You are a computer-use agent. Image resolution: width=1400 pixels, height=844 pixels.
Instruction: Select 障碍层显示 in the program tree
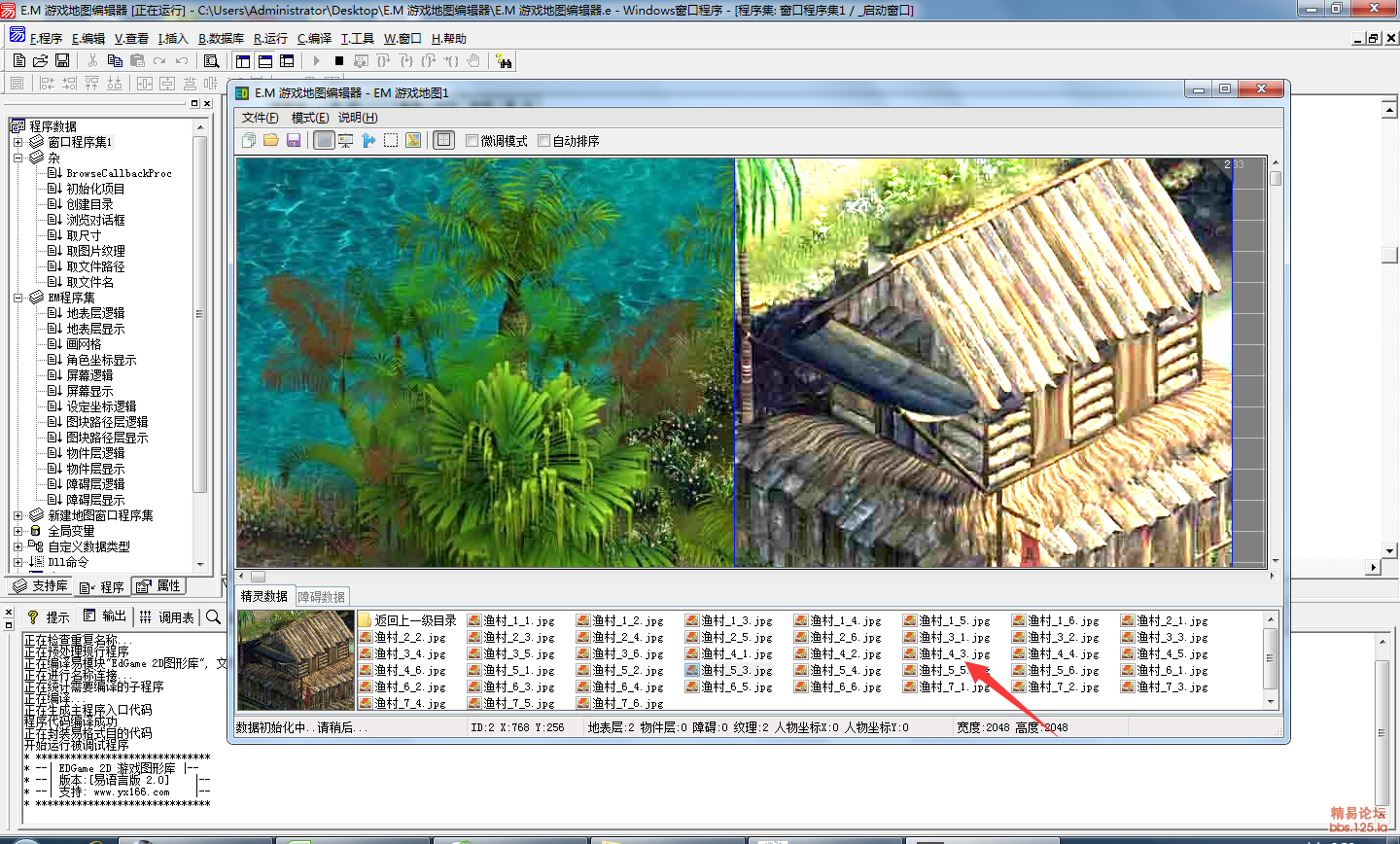point(95,500)
